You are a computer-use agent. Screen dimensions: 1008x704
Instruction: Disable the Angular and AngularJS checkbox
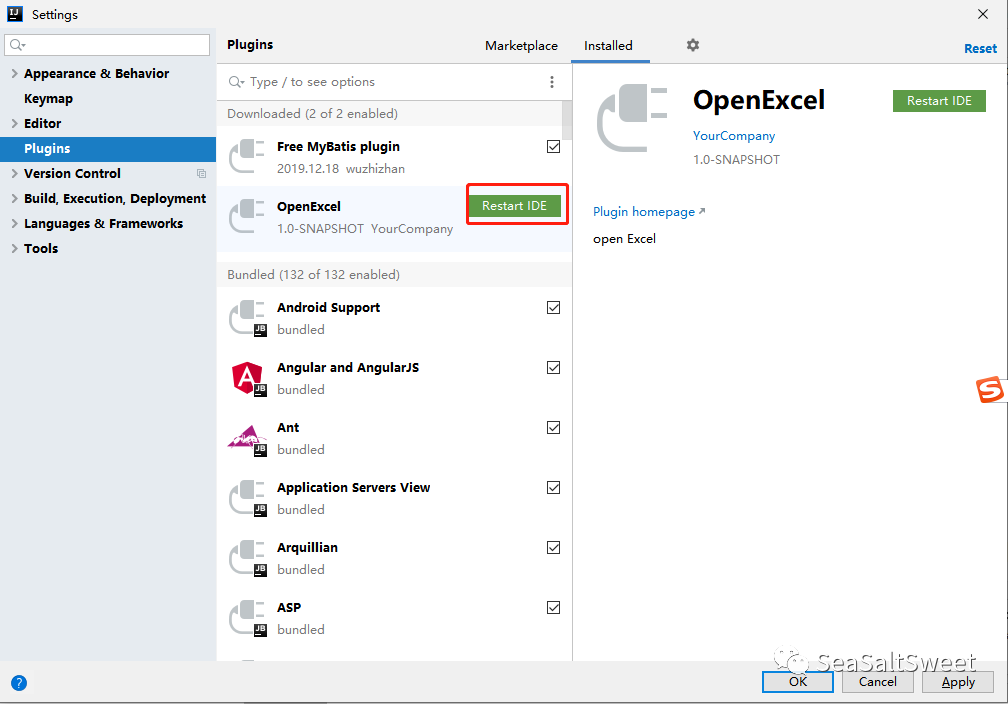554,367
